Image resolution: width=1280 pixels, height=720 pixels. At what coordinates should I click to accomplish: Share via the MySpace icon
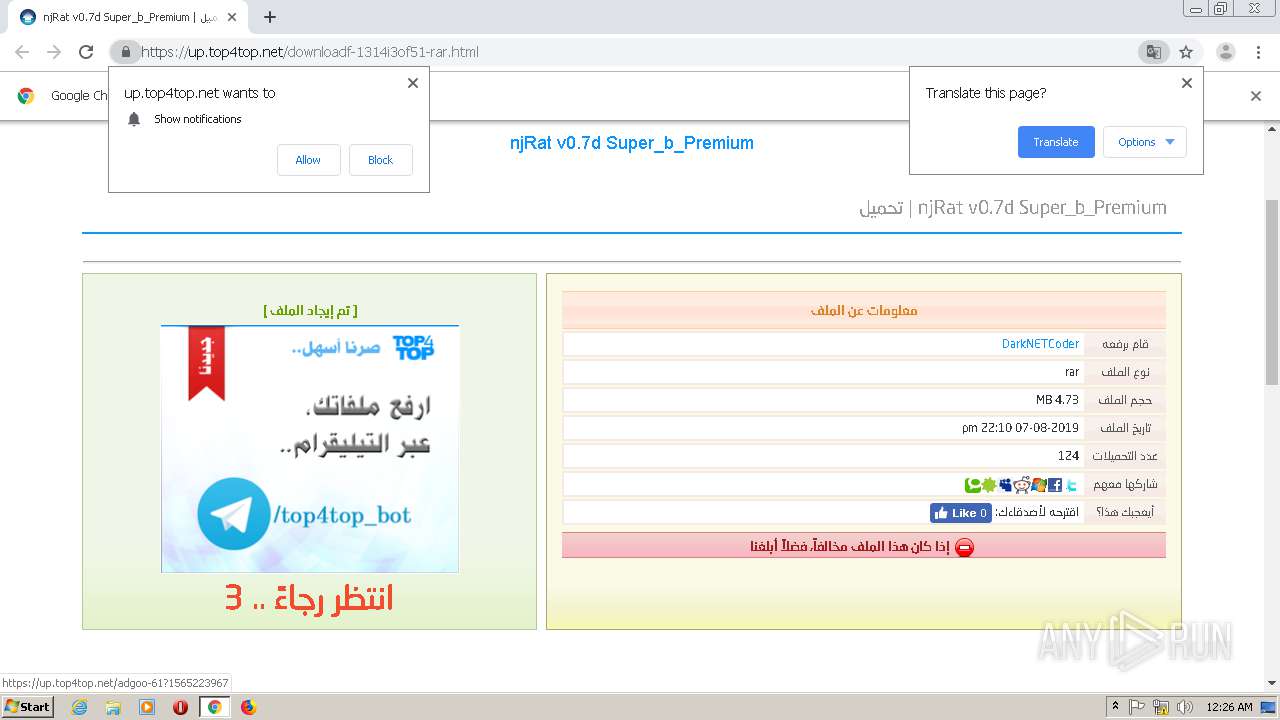1005,485
